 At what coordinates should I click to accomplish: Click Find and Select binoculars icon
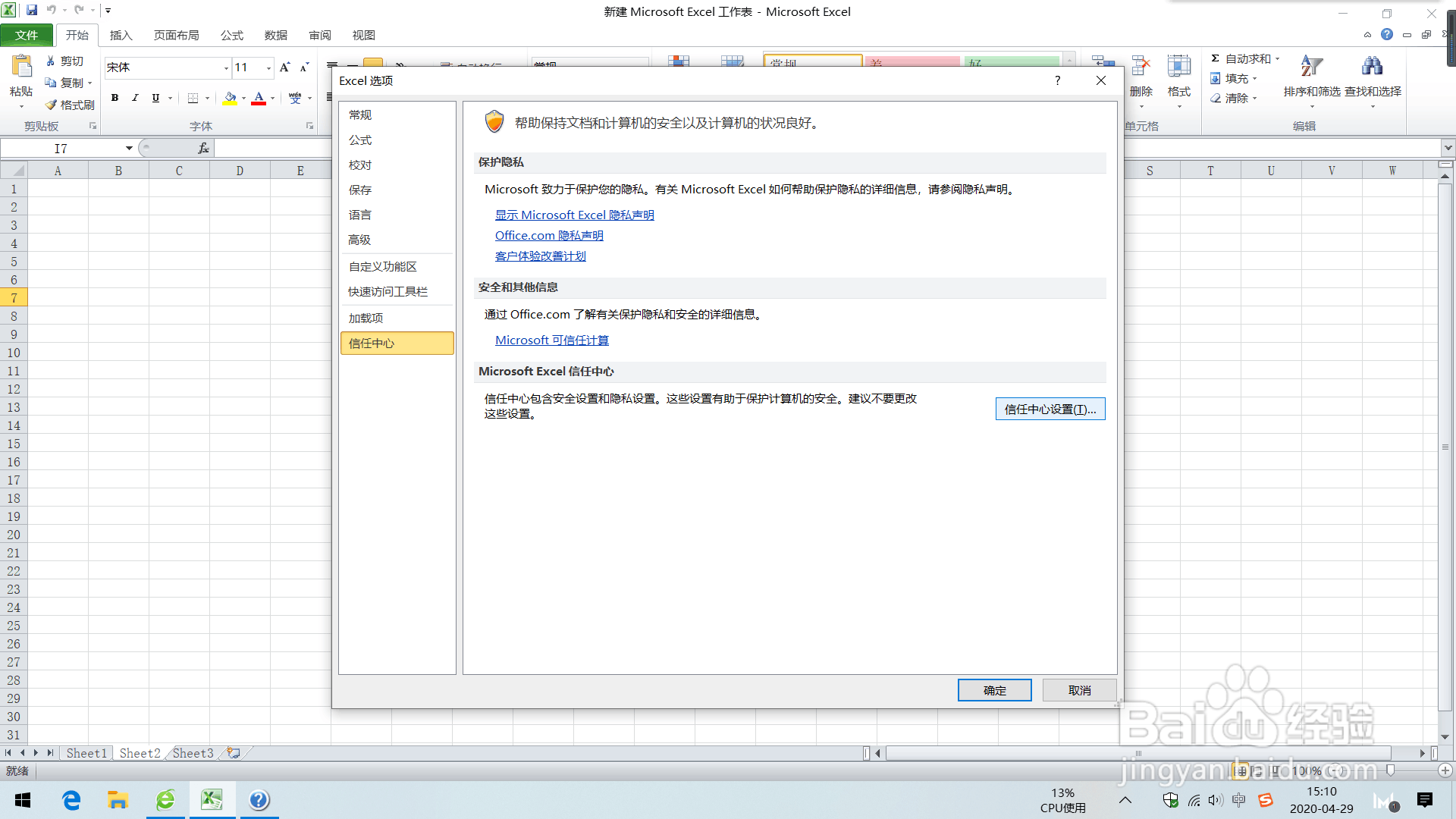(1372, 67)
